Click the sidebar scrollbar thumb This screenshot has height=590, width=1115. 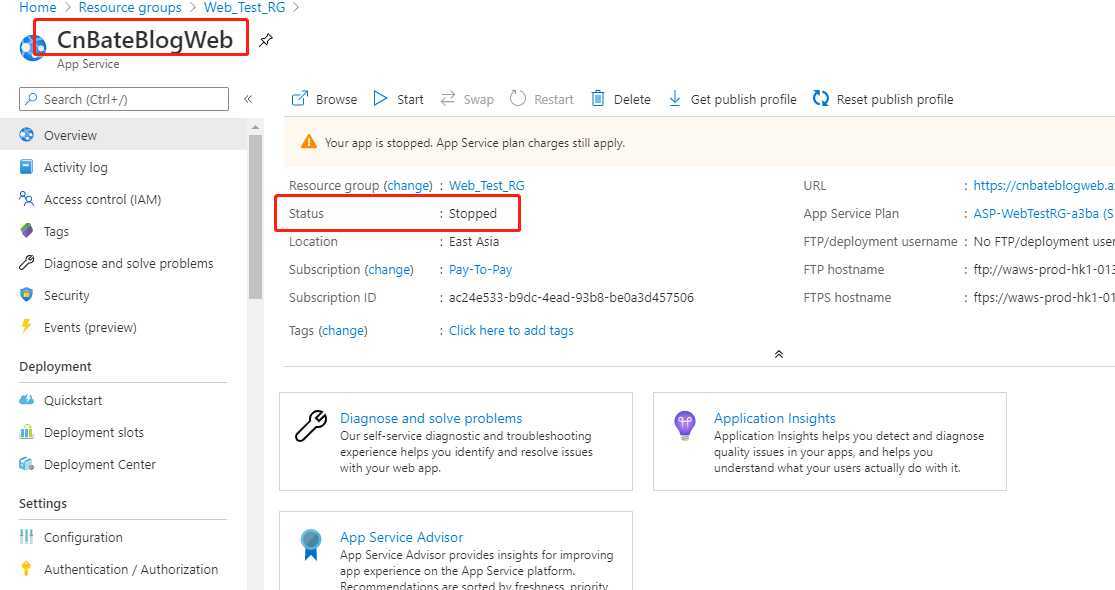click(x=255, y=217)
